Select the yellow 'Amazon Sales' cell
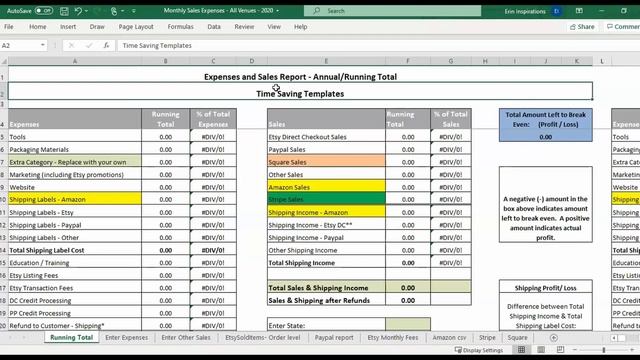The image size is (640, 360). point(326,187)
